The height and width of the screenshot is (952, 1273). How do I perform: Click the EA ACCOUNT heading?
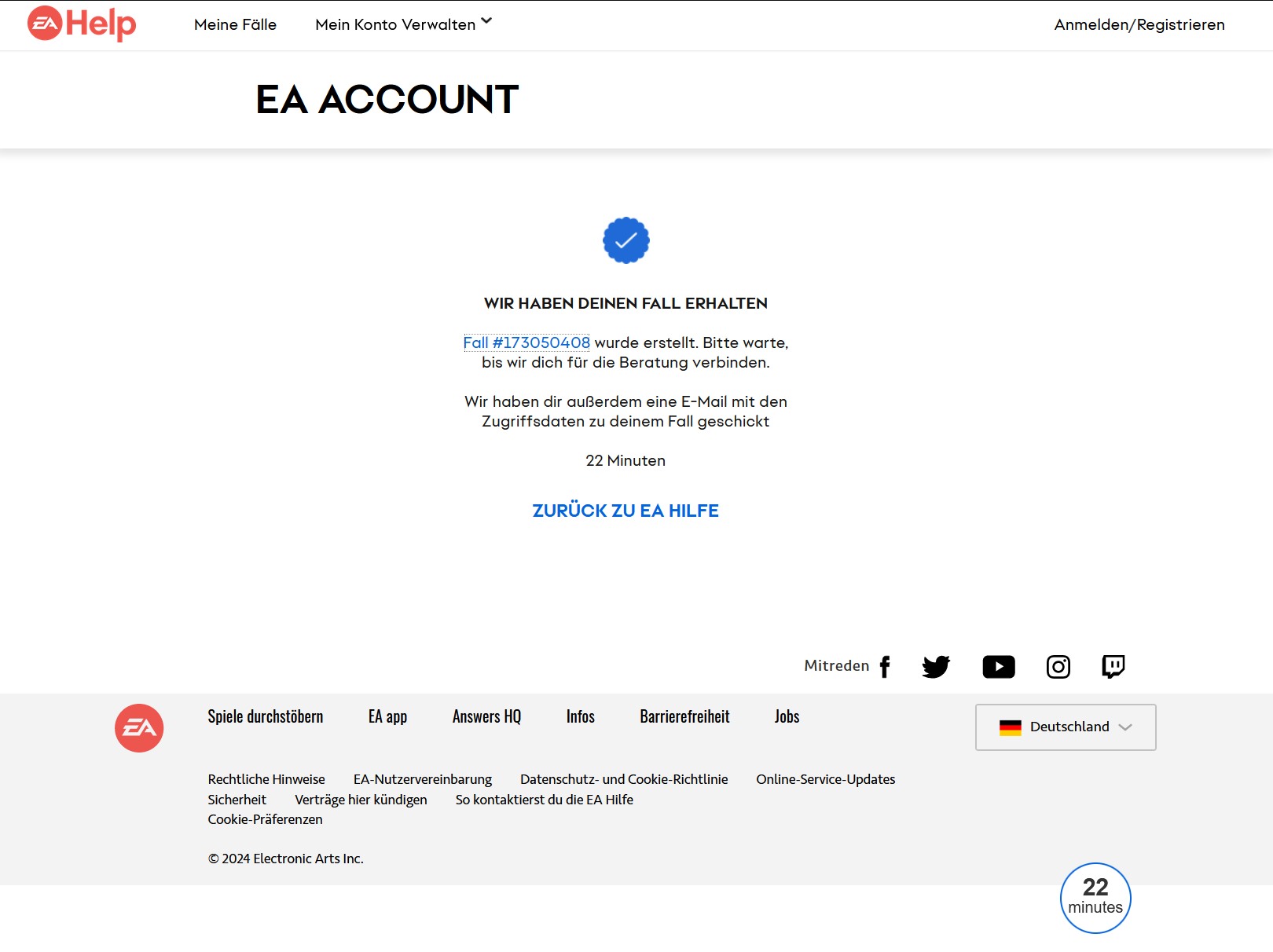pyautogui.click(x=387, y=100)
